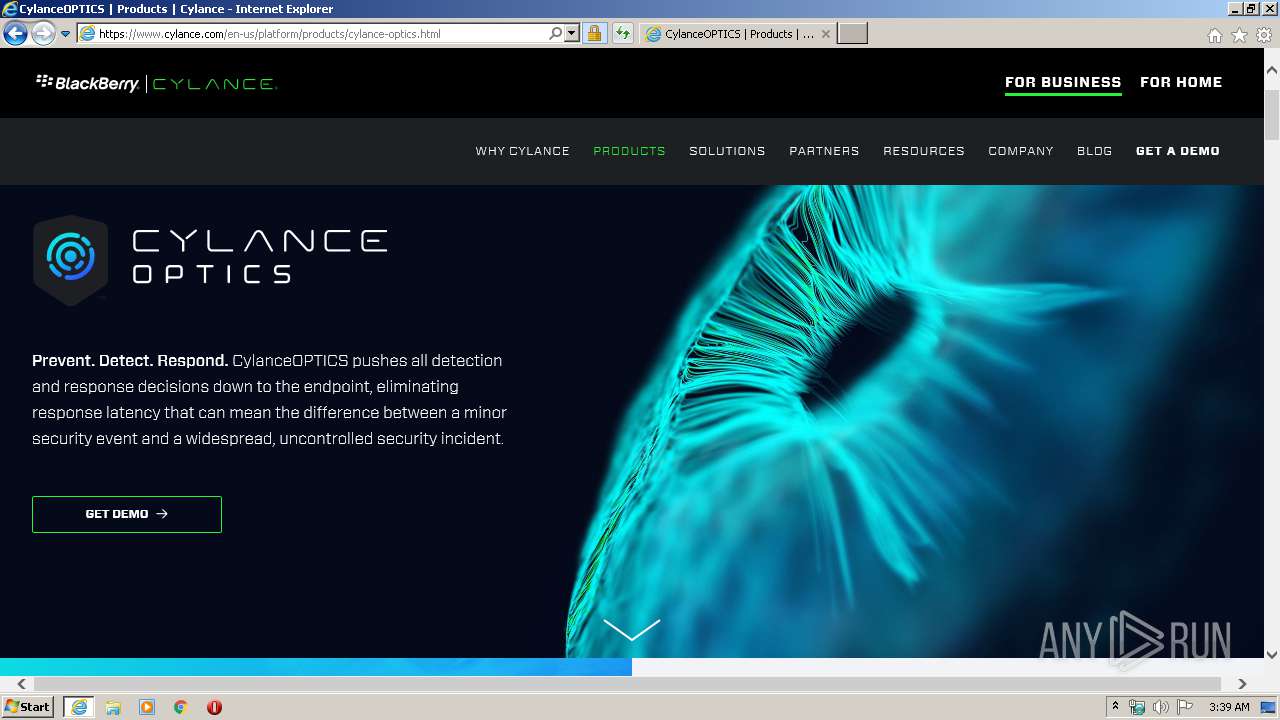Click the address bar URL field
The width and height of the screenshot is (1280, 720).
pyautogui.click(x=310, y=33)
